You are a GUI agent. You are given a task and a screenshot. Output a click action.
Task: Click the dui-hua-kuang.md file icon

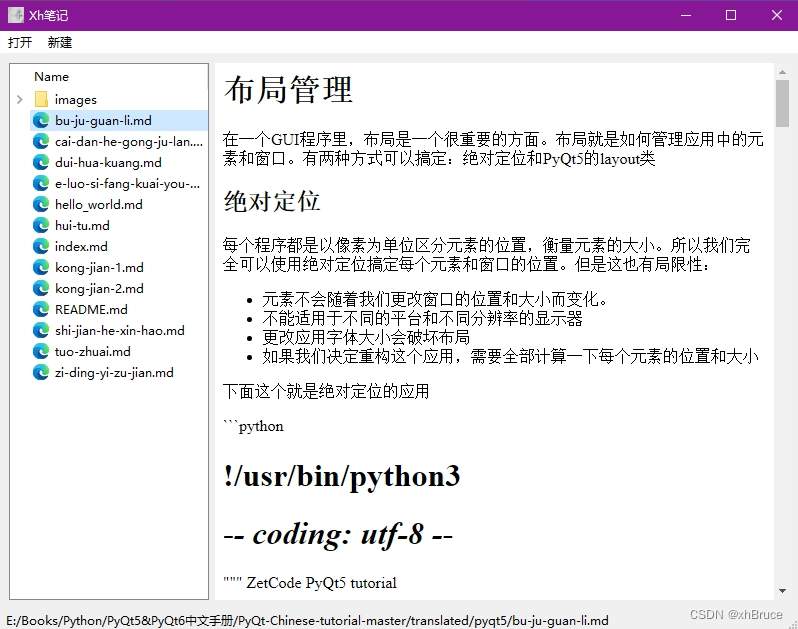click(x=41, y=162)
